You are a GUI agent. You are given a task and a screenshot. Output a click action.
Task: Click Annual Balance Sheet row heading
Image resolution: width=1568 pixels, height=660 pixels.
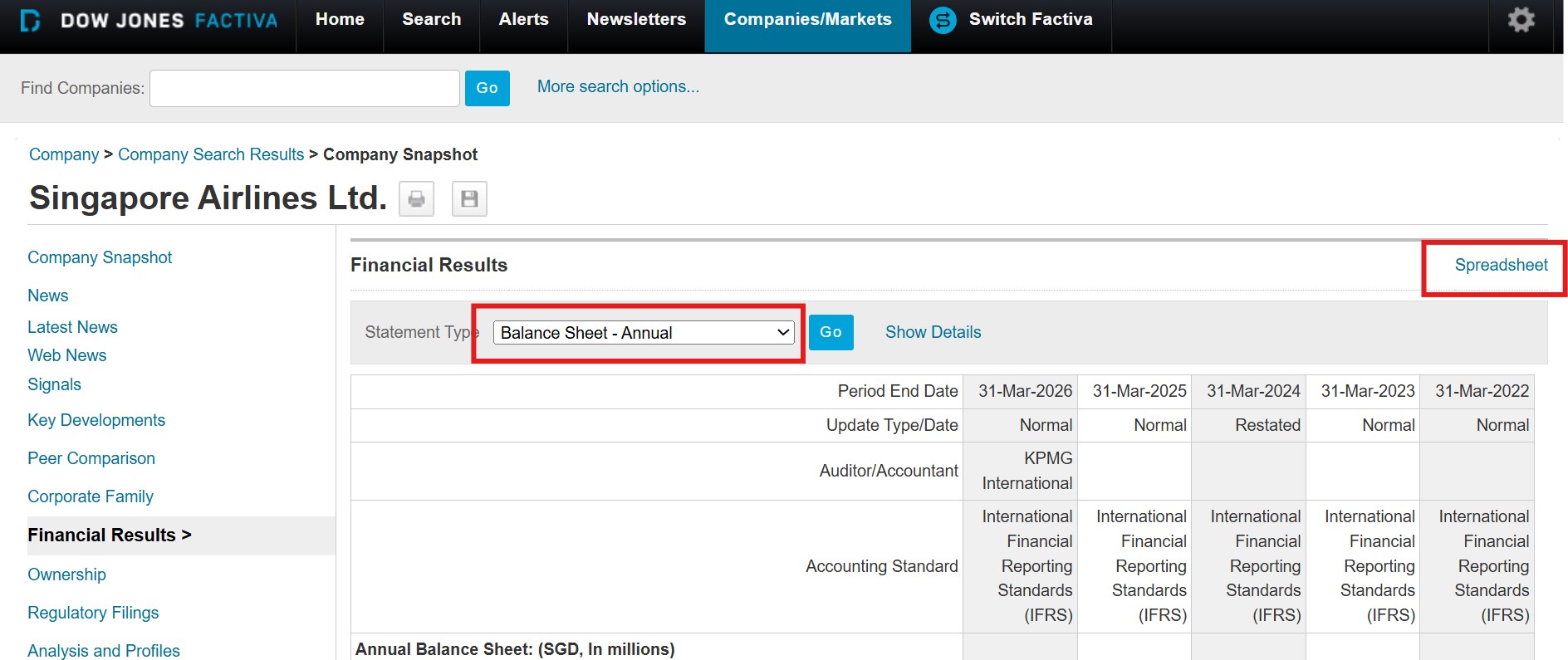[515, 649]
